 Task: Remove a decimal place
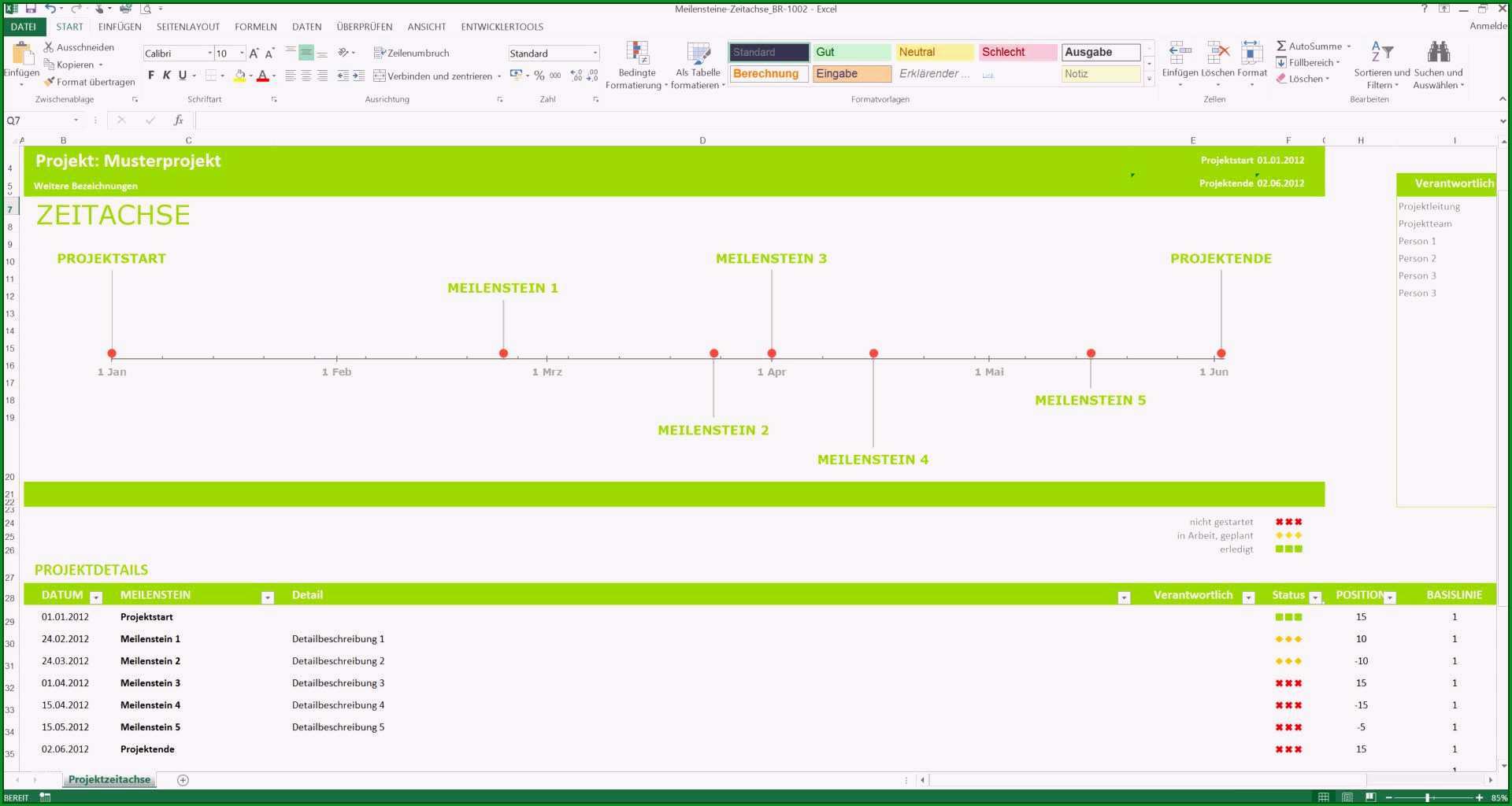tap(592, 76)
